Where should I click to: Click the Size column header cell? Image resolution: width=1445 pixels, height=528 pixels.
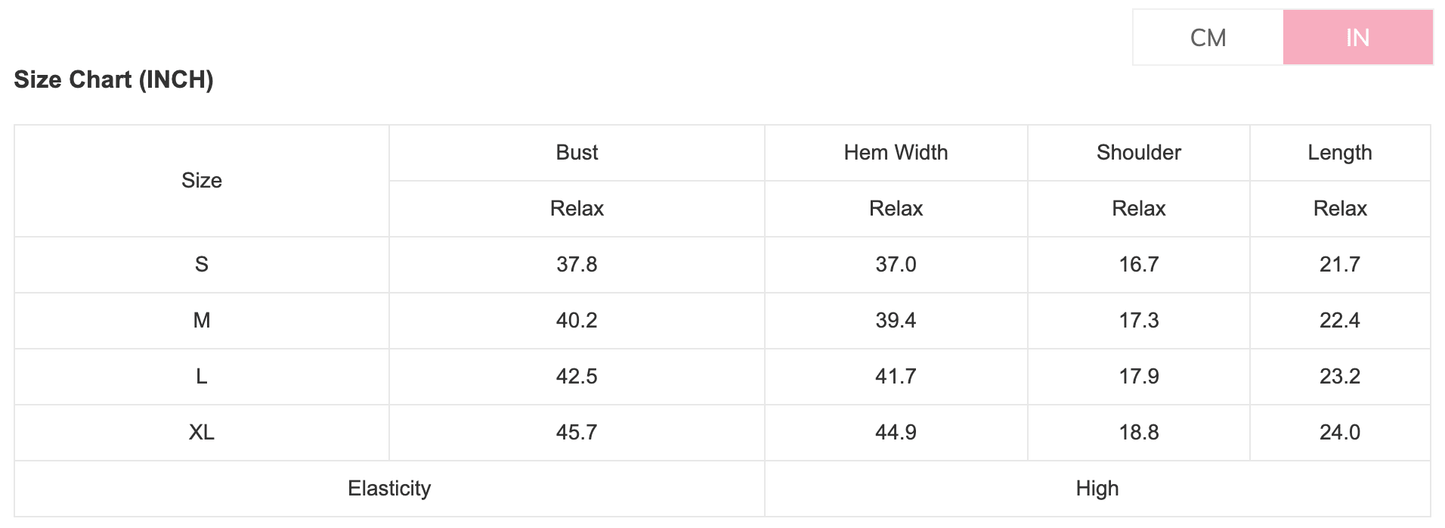[201, 181]
